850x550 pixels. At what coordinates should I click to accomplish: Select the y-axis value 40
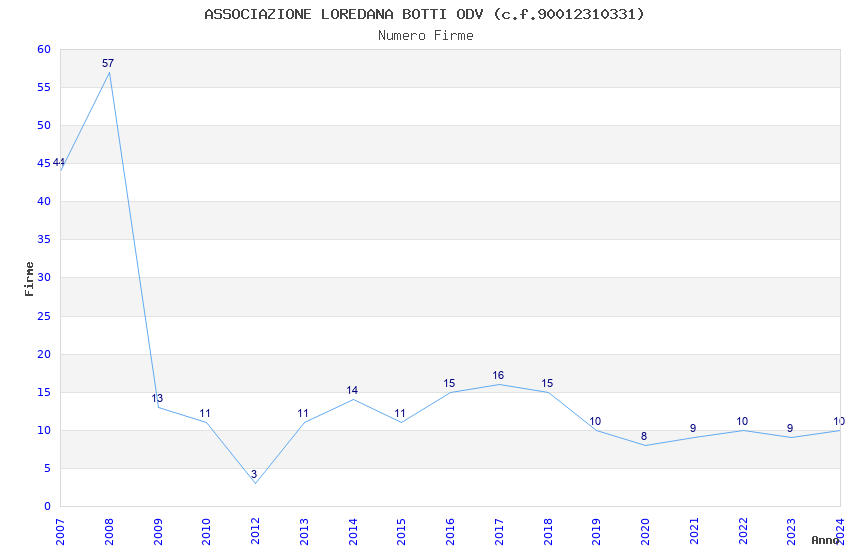[44, 201]
